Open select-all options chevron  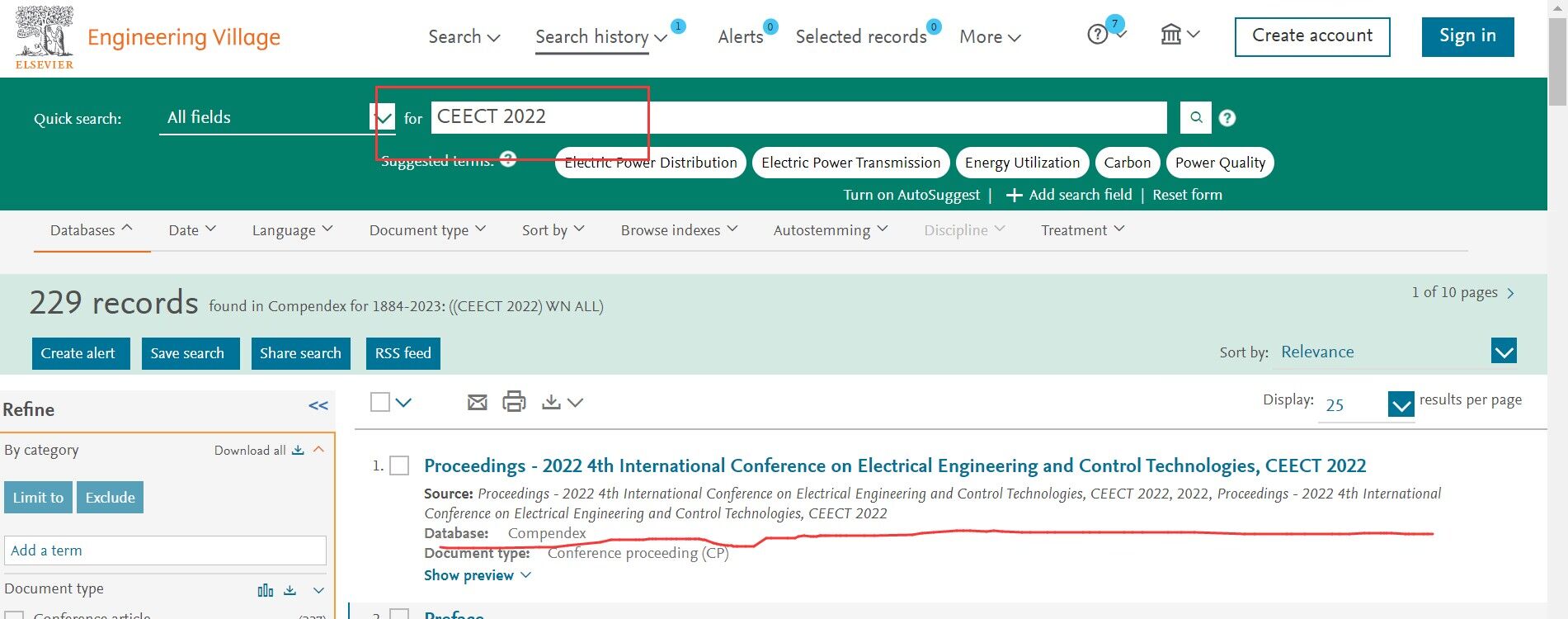point(403,403)
